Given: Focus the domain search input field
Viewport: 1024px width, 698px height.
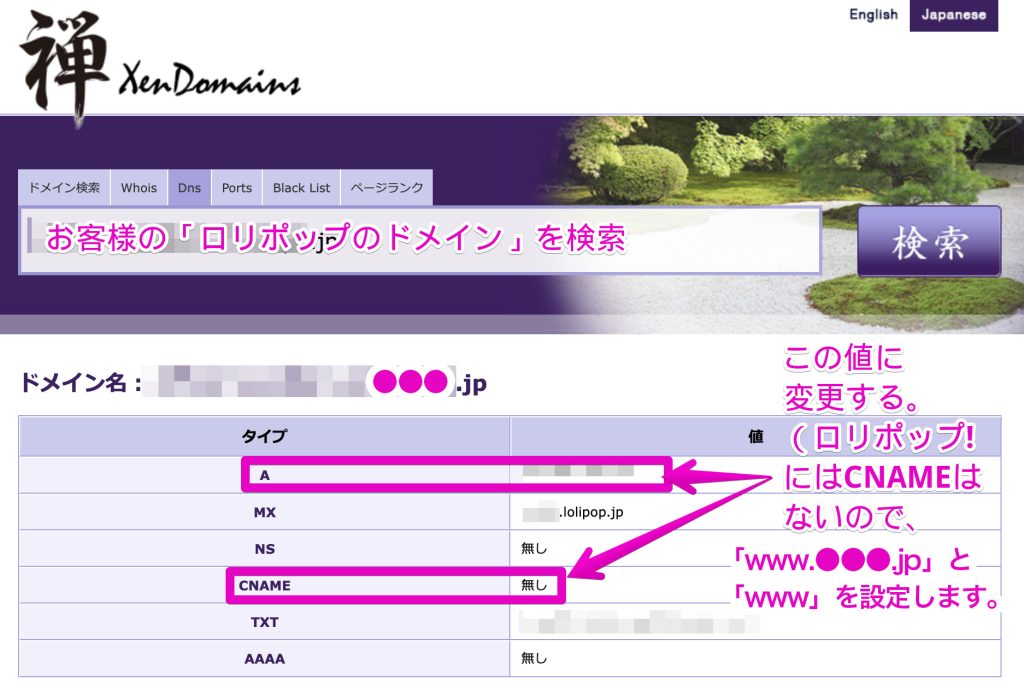Looking at the screenshot, I should (x=420, y=240).
